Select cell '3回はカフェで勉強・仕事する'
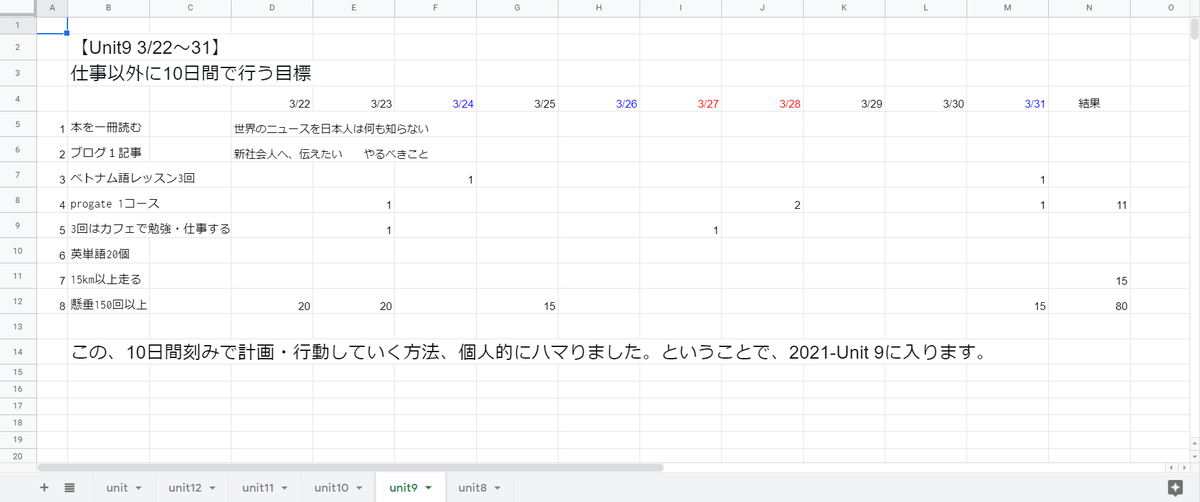 [x=149, y=228]
